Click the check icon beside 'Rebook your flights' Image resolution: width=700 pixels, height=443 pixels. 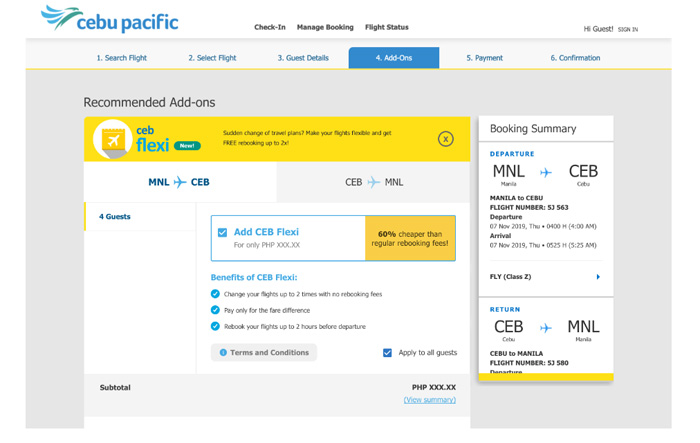[215, 326]
